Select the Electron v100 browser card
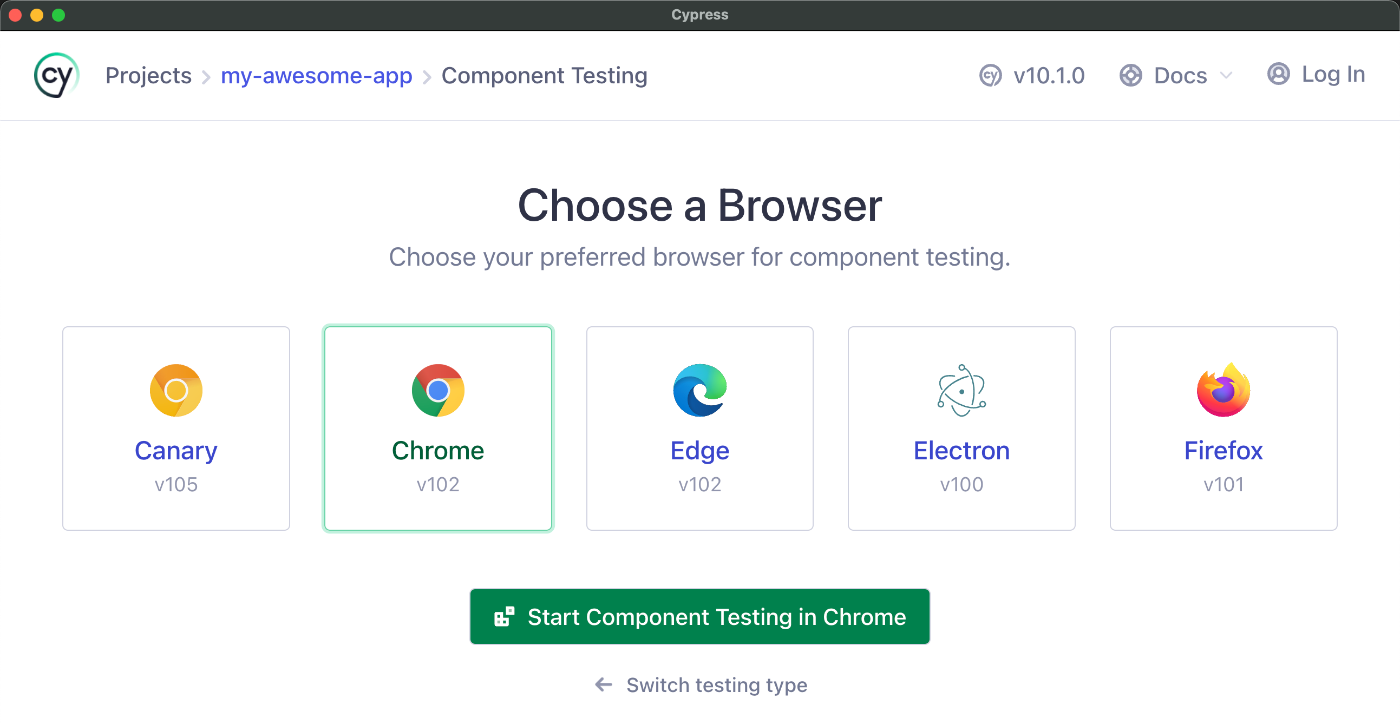The image size is (1400, 725). (961, 428)
